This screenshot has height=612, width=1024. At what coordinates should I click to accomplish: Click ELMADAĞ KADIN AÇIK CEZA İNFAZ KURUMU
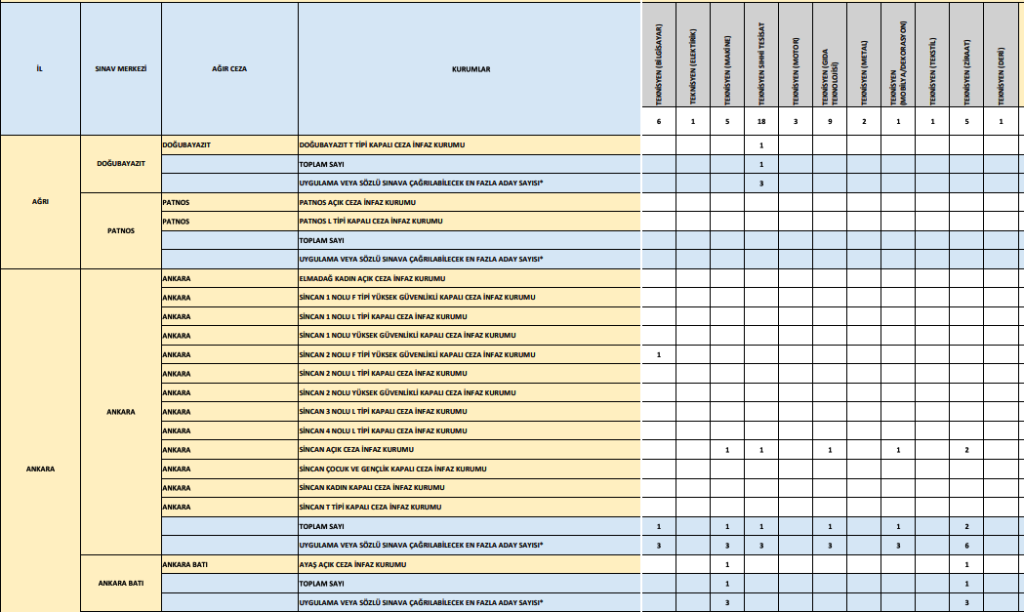[372, 279]
